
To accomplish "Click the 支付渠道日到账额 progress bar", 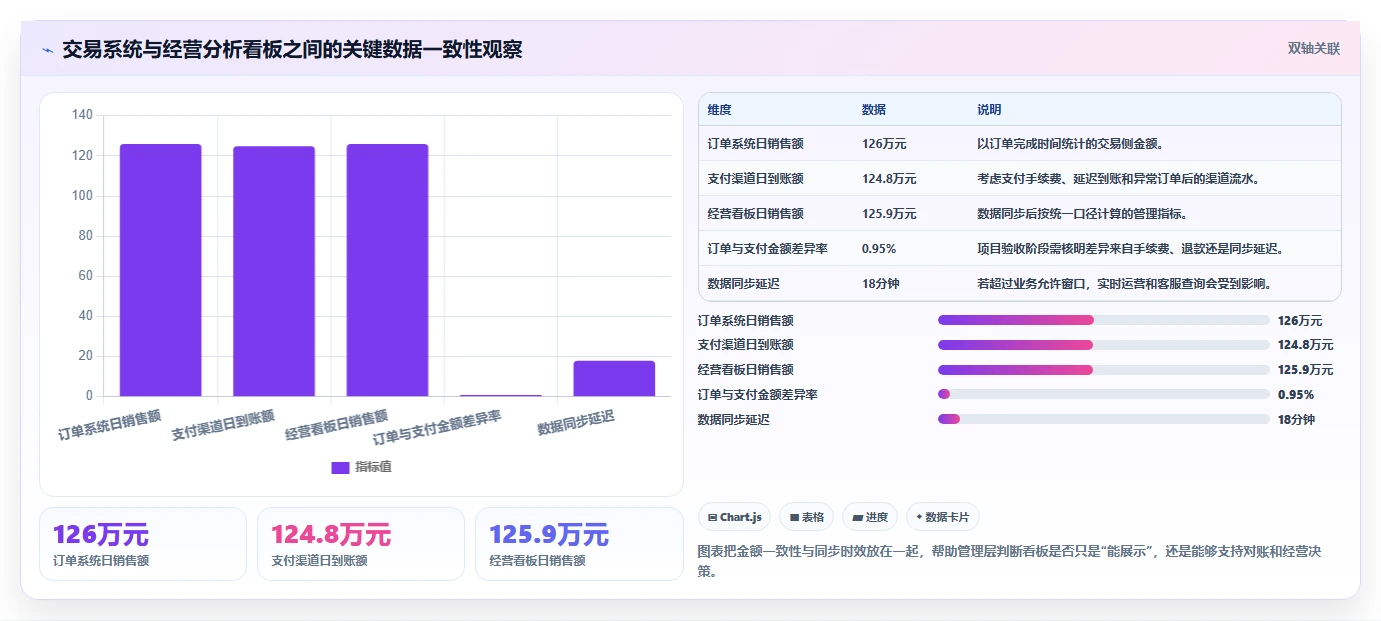I will 1103,345.
